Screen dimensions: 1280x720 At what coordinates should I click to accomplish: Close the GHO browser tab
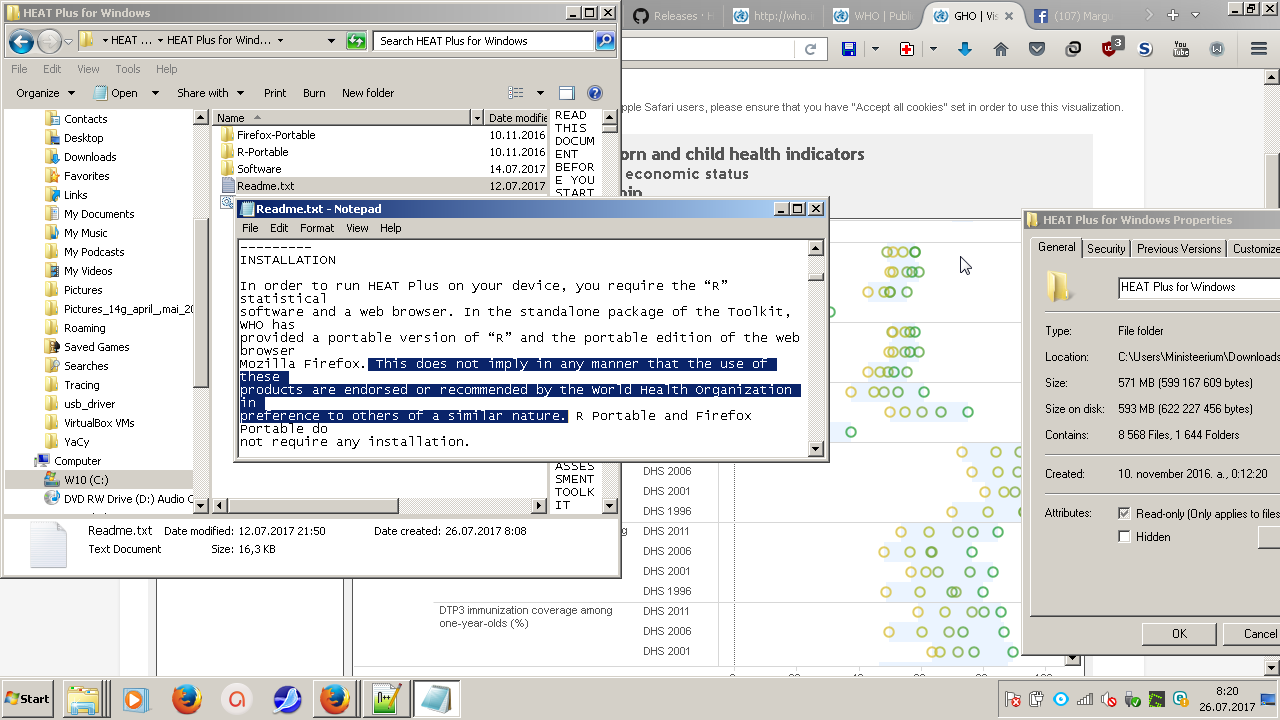[1010, 16]
